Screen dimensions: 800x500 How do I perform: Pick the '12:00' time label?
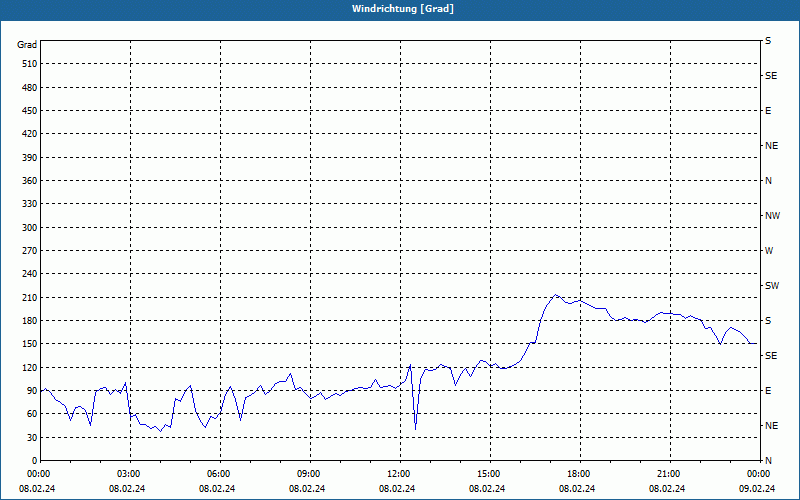click(399, 473)
